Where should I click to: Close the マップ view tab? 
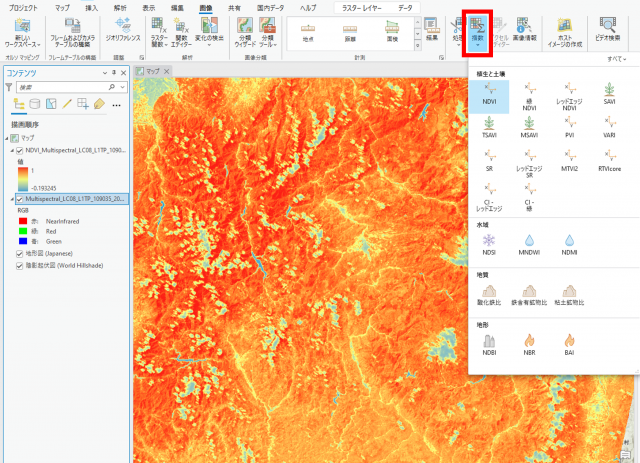tap(167, 71)
